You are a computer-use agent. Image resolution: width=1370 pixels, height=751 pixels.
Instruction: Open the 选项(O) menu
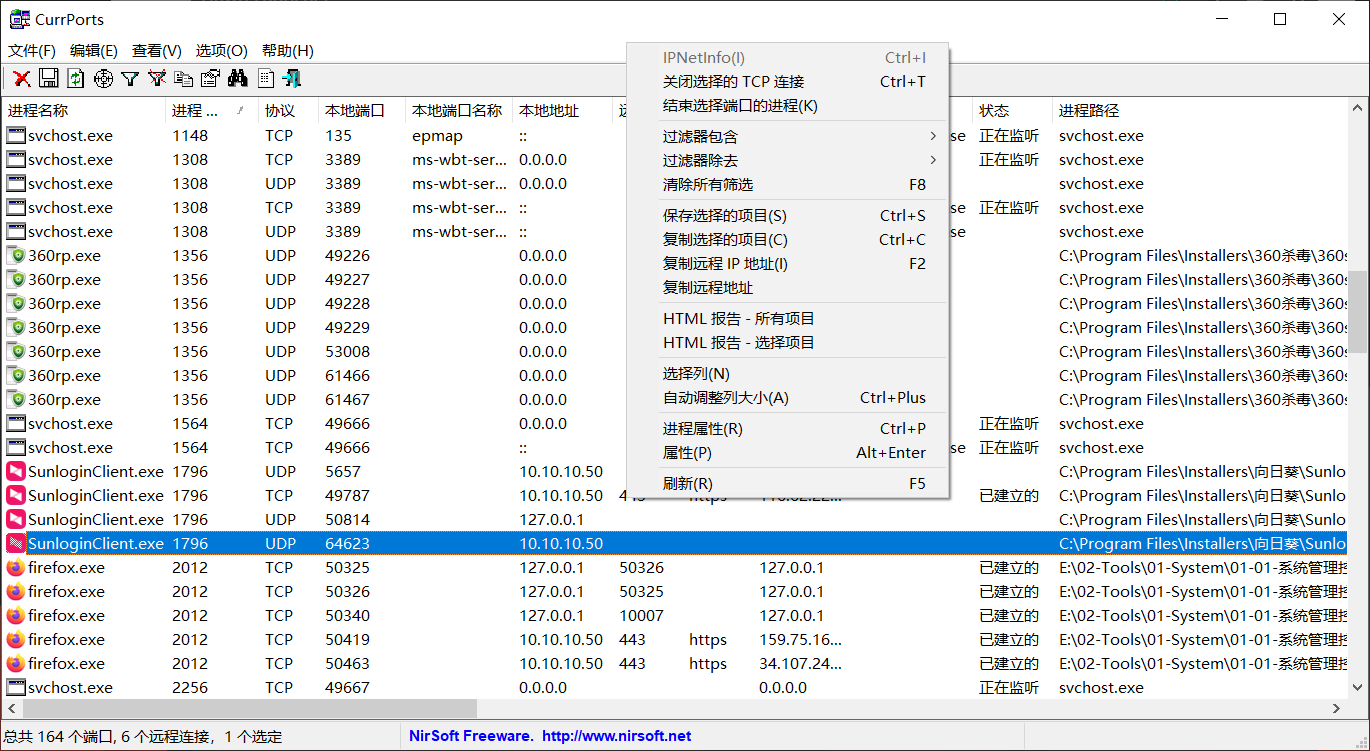pyautogui.click(x=224, y=50)
